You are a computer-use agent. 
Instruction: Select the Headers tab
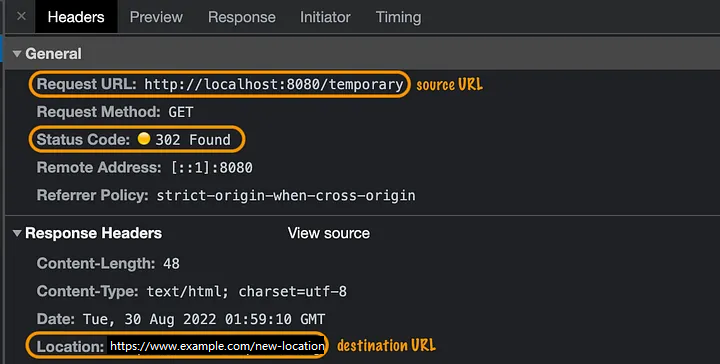[76, 17]
